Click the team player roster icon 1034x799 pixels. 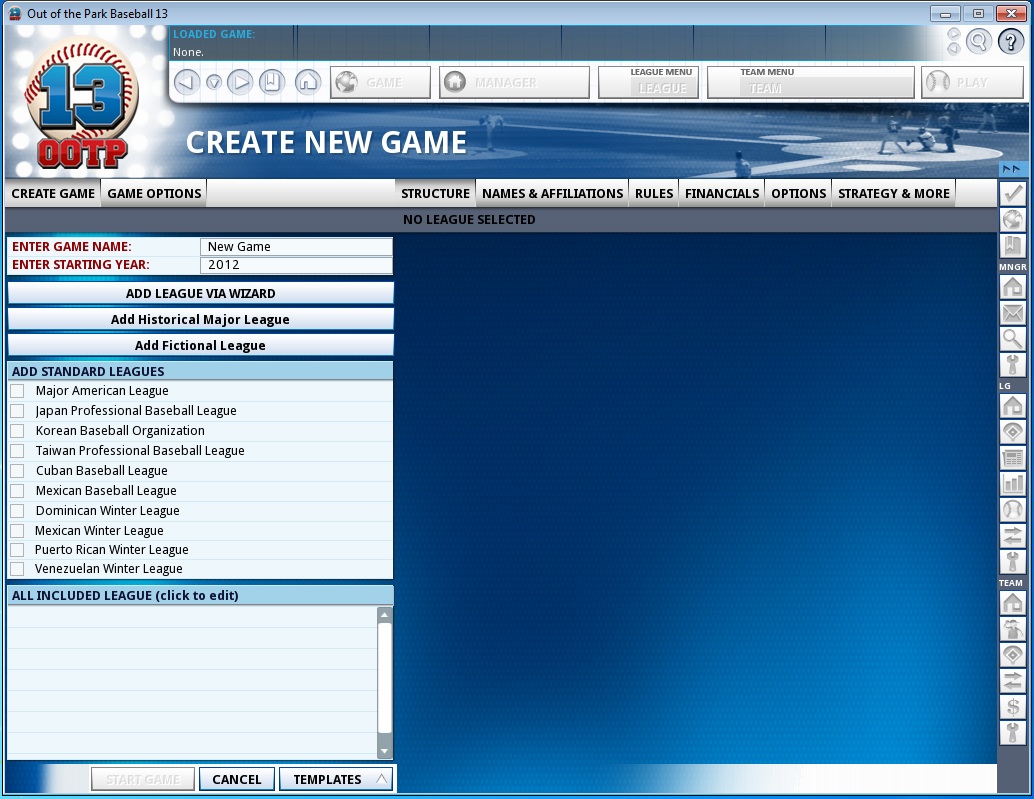pyautogui.click(x=1012, y=629)
